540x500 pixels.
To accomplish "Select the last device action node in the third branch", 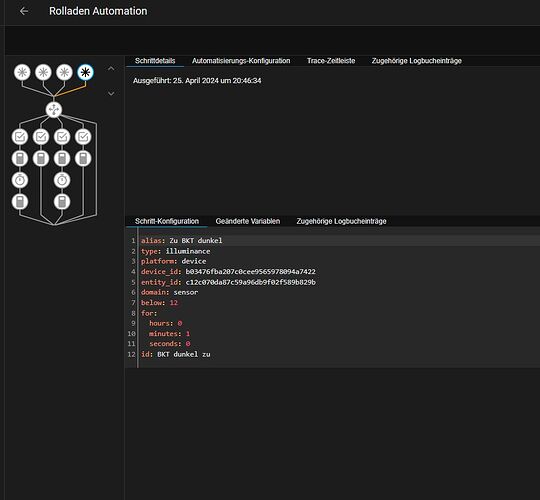I will pos(62,202).
